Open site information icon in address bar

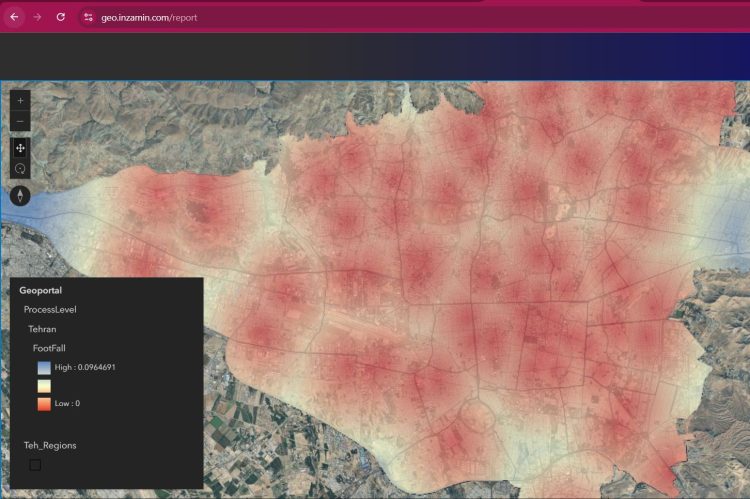coord(88,17)
